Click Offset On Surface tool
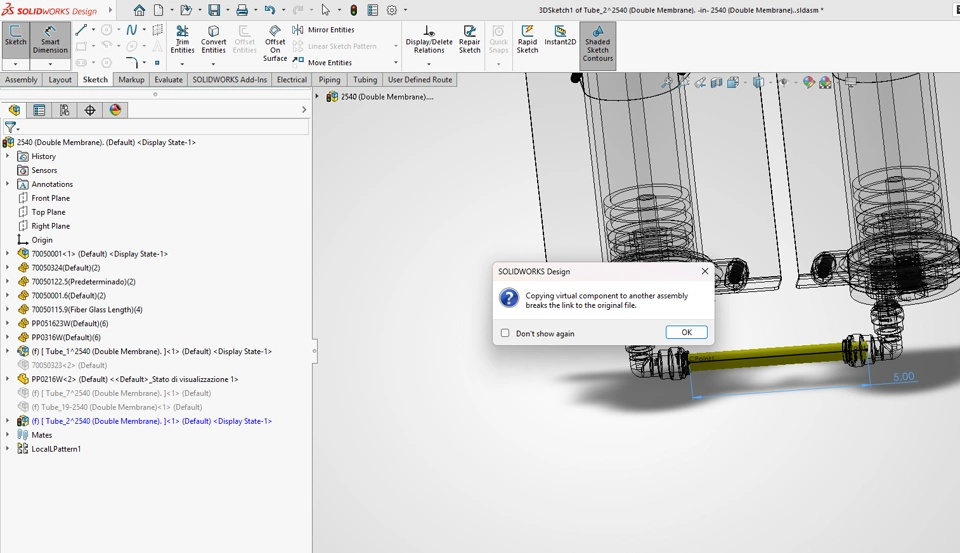The width and height of the screenshot is (960, 553). pos(275,43)
